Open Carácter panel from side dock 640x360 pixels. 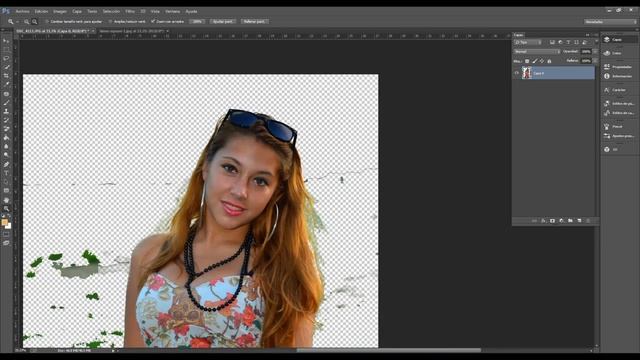(x=618, y=90)
